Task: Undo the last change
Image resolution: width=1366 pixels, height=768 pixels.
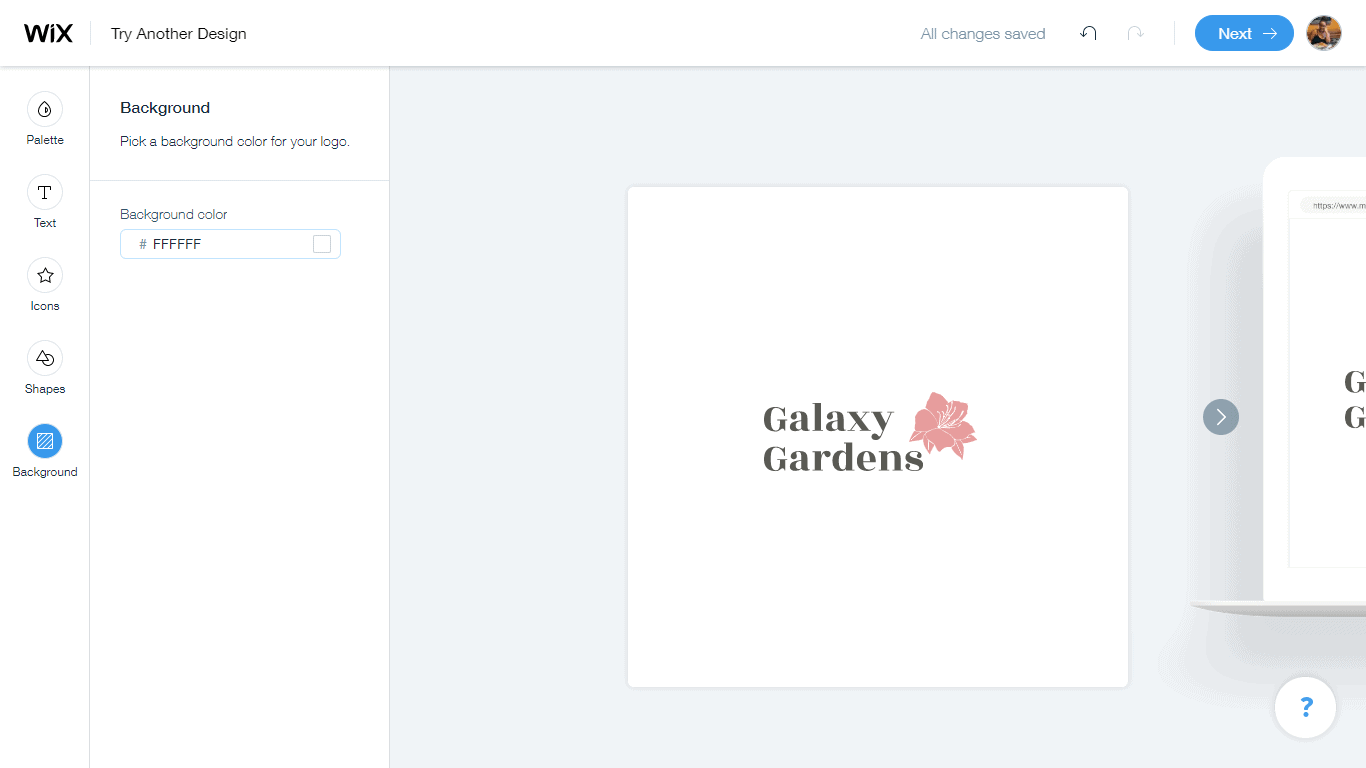Action: [x=1088, y=33]
